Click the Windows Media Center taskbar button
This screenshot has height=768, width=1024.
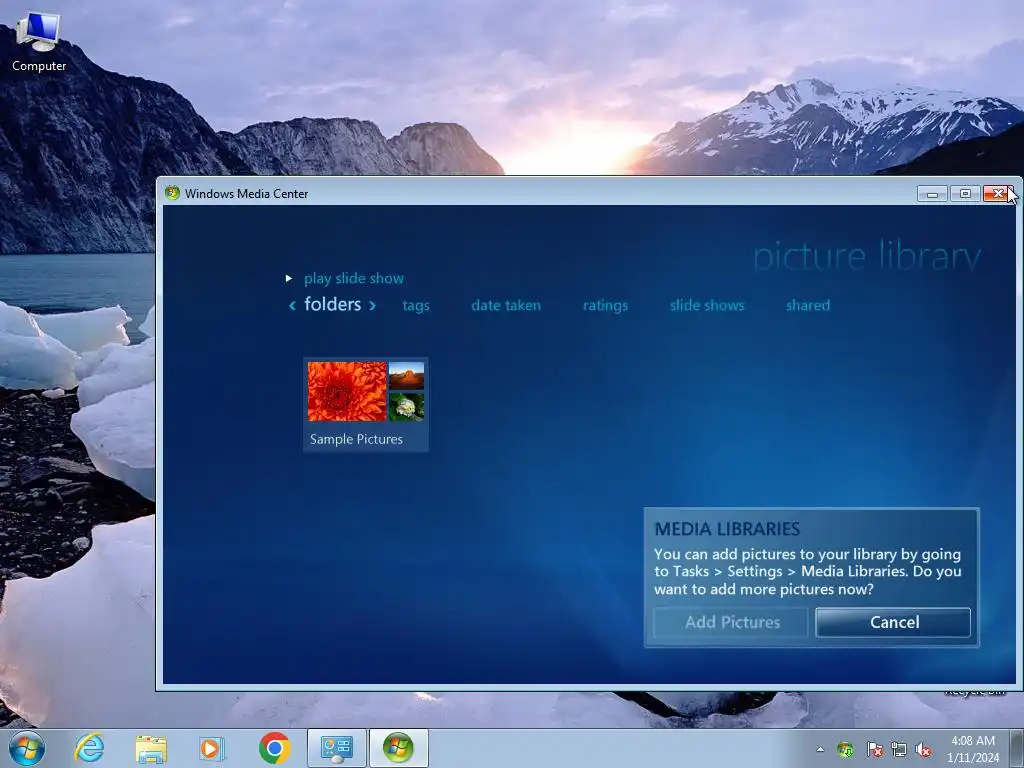point(398,748)
